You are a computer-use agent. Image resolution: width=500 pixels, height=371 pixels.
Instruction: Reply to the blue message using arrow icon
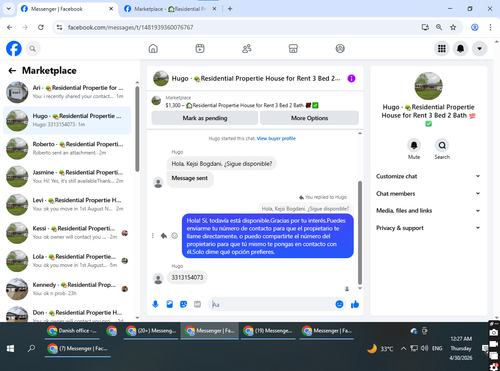164,236
